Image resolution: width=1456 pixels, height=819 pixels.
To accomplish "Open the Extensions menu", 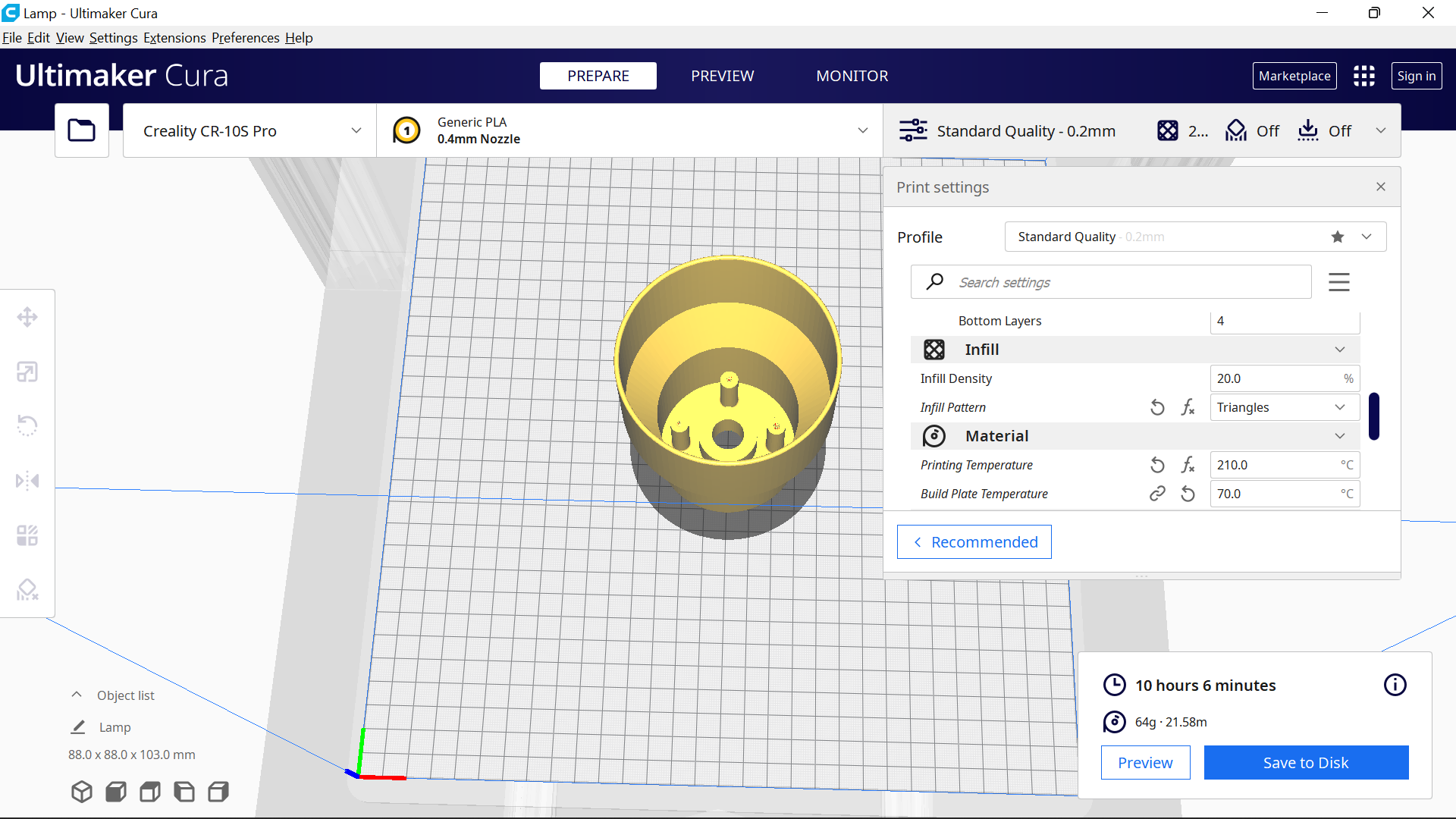I will (x=174, y=38).
